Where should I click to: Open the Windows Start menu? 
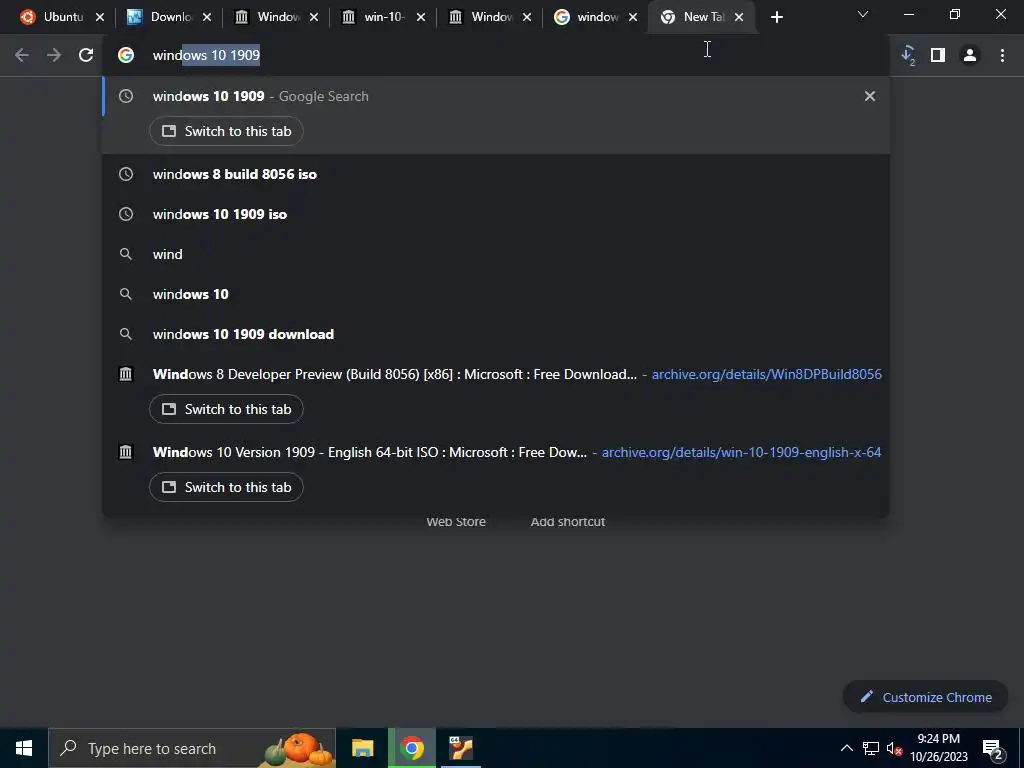tap(24, 748)
